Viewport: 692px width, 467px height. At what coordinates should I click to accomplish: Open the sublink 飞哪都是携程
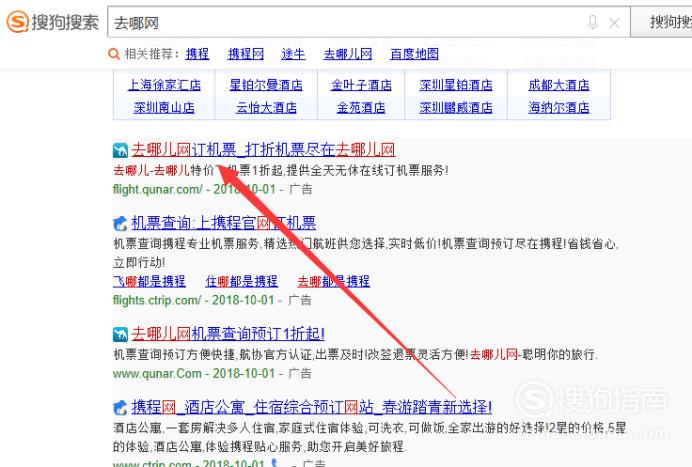[x=149, y=281]
